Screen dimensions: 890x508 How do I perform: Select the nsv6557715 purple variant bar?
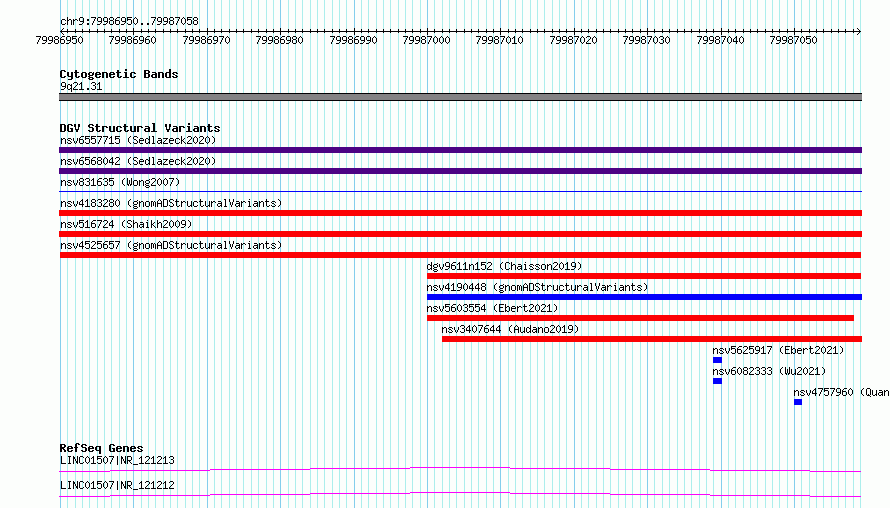click(x=460, y=150)
